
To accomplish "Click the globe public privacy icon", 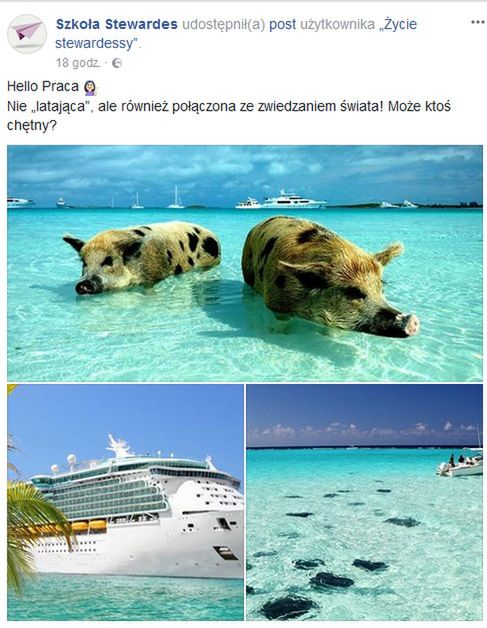I will coord(117,63).
